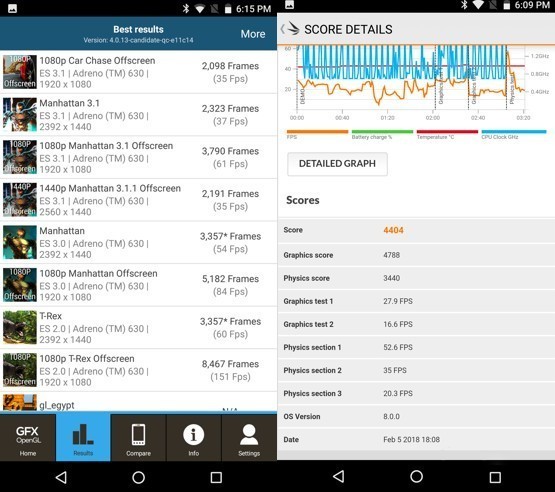The image size is (555, 492).
Task: Open the T-Rex benchmark thumbnail
Action: tap(20, 327)
